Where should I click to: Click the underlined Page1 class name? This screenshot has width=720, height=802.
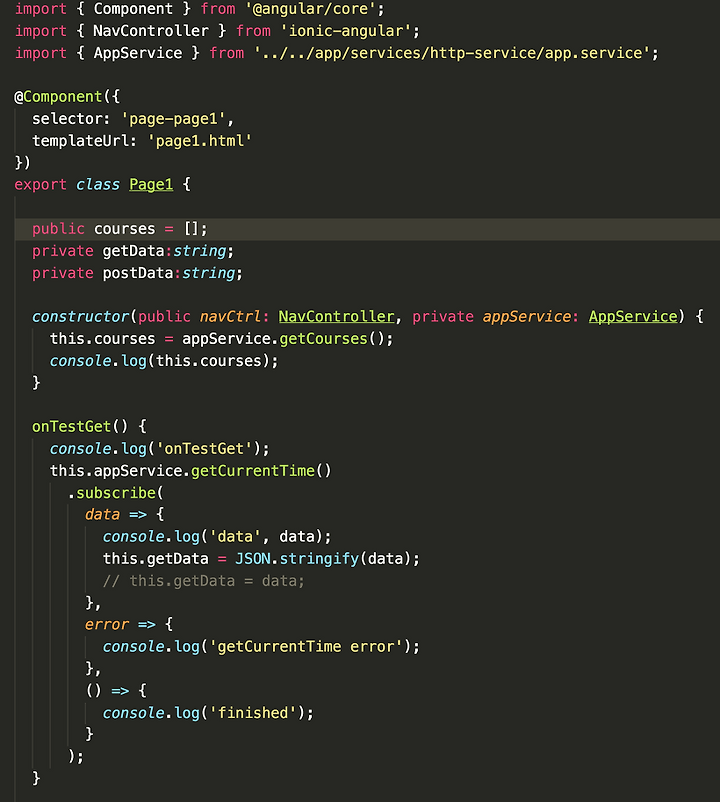(151, 184)
